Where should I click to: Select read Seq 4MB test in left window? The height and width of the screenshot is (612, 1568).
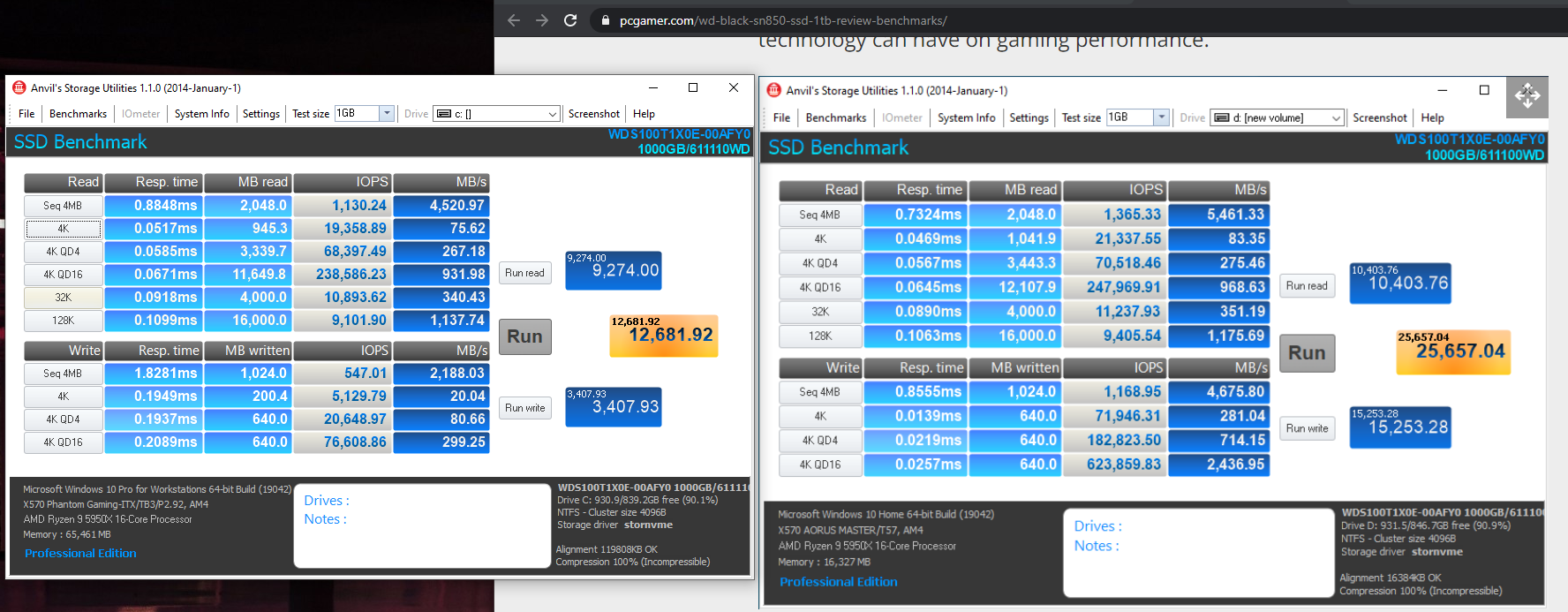pos(63,206)
